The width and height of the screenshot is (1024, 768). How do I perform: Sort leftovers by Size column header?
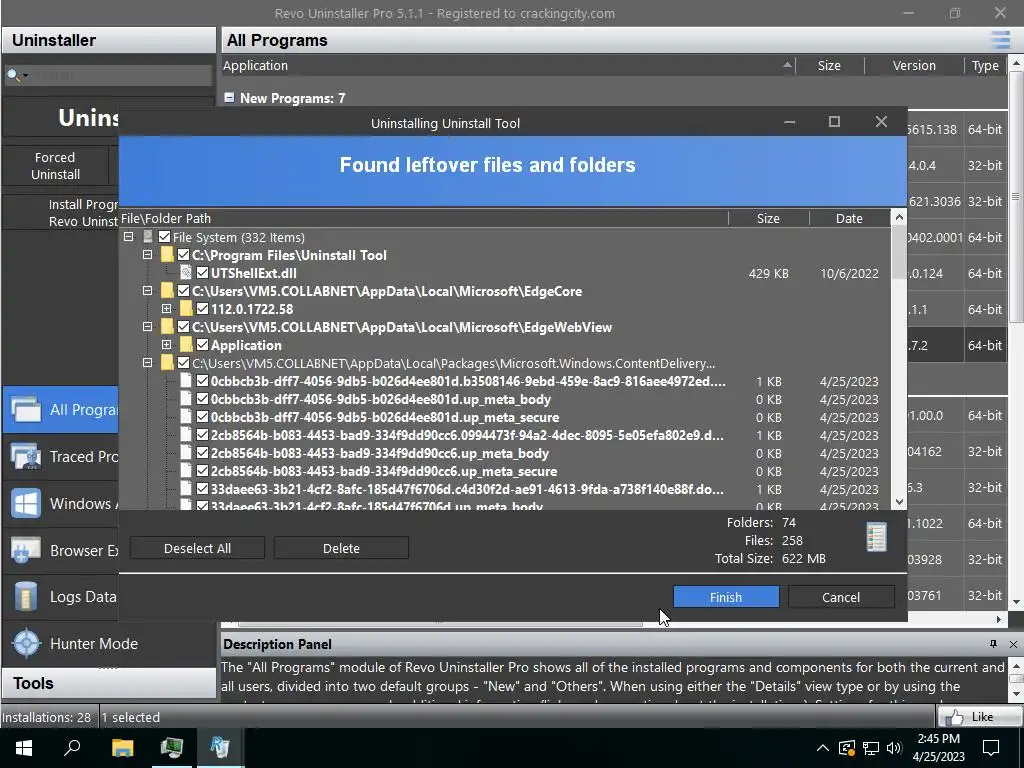[x=768, y=218]
